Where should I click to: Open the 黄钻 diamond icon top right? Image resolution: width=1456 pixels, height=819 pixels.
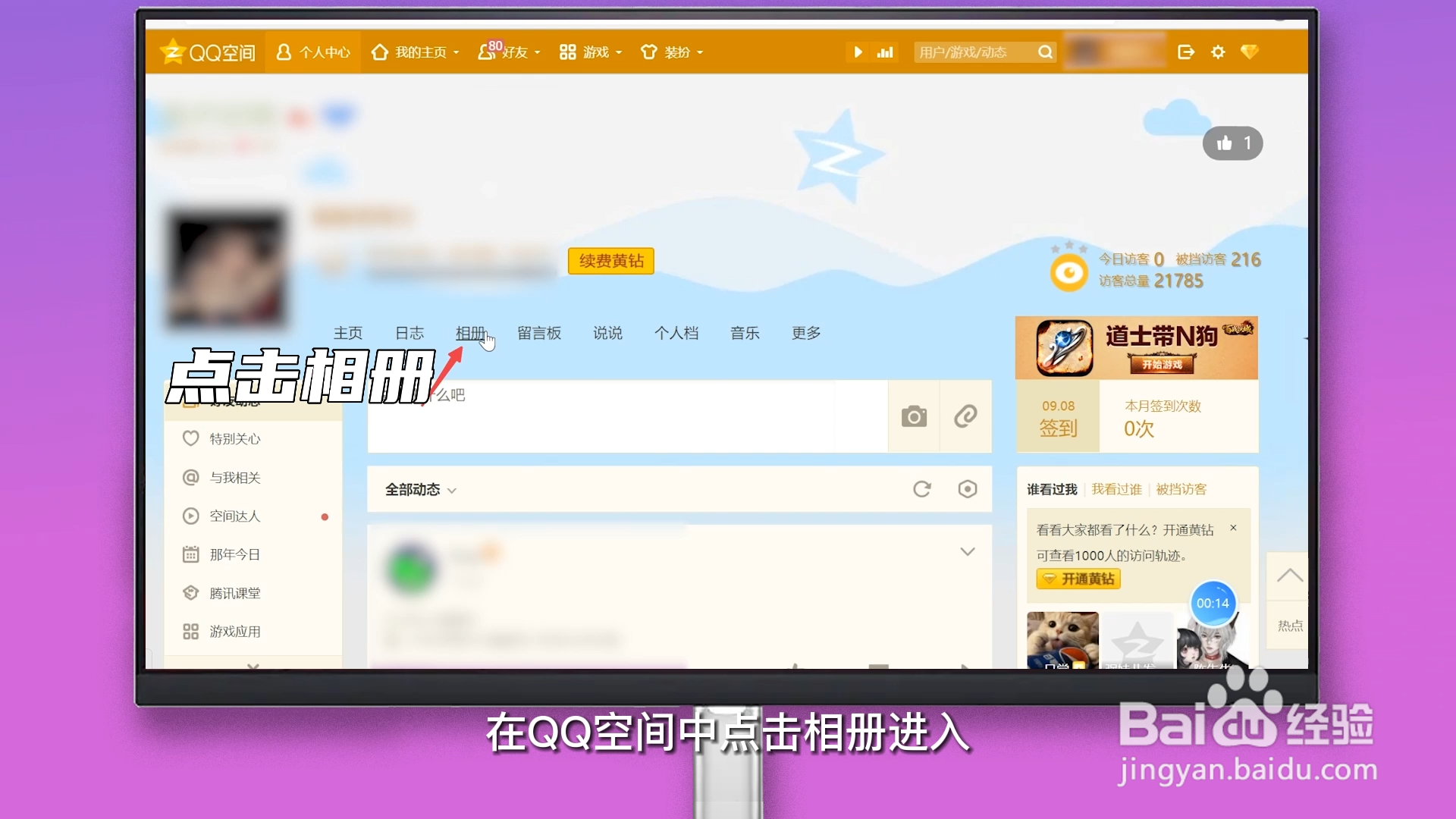[x=1250, y=52]
